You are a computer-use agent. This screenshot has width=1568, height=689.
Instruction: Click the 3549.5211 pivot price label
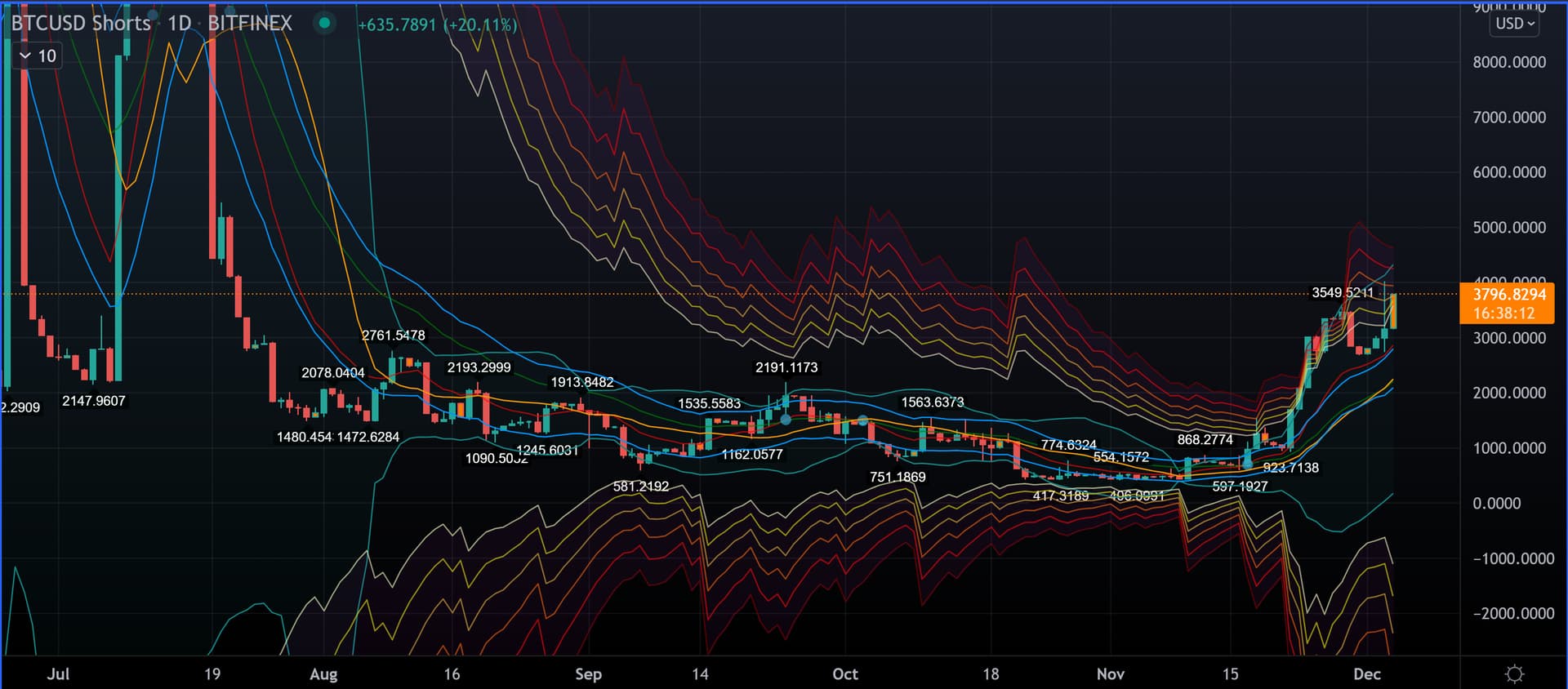click(1342, 292)
